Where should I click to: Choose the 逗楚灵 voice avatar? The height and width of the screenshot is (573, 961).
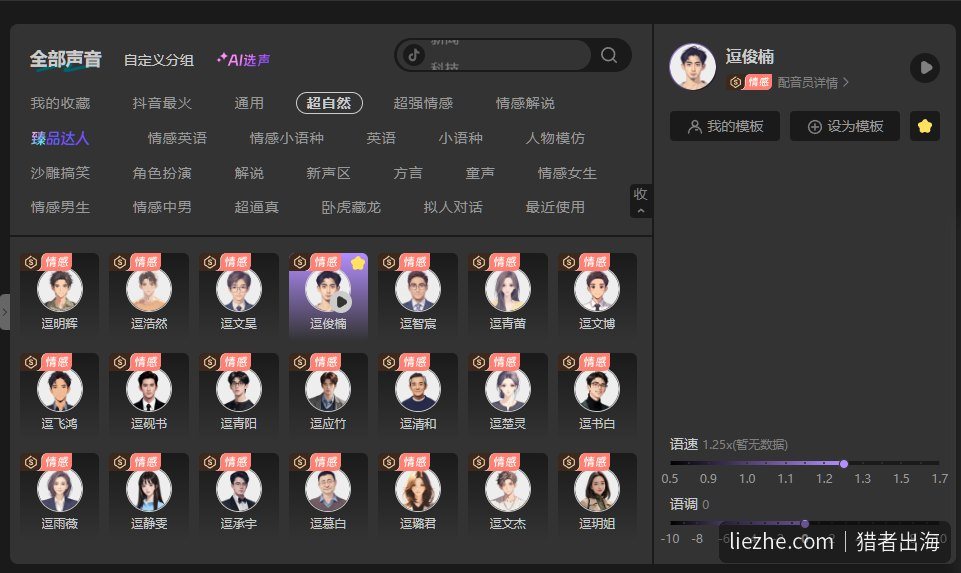click(507, 389)
